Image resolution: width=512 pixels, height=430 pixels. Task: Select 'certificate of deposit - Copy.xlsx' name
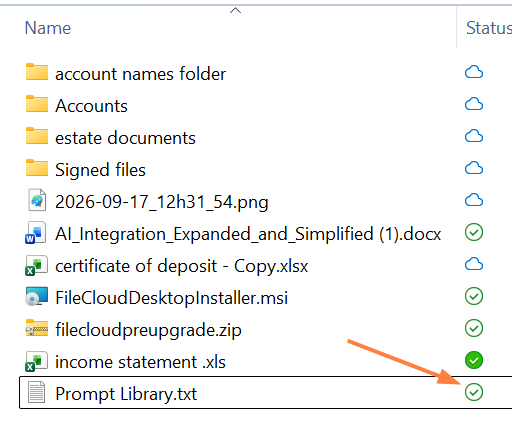(x=182, y=266)
